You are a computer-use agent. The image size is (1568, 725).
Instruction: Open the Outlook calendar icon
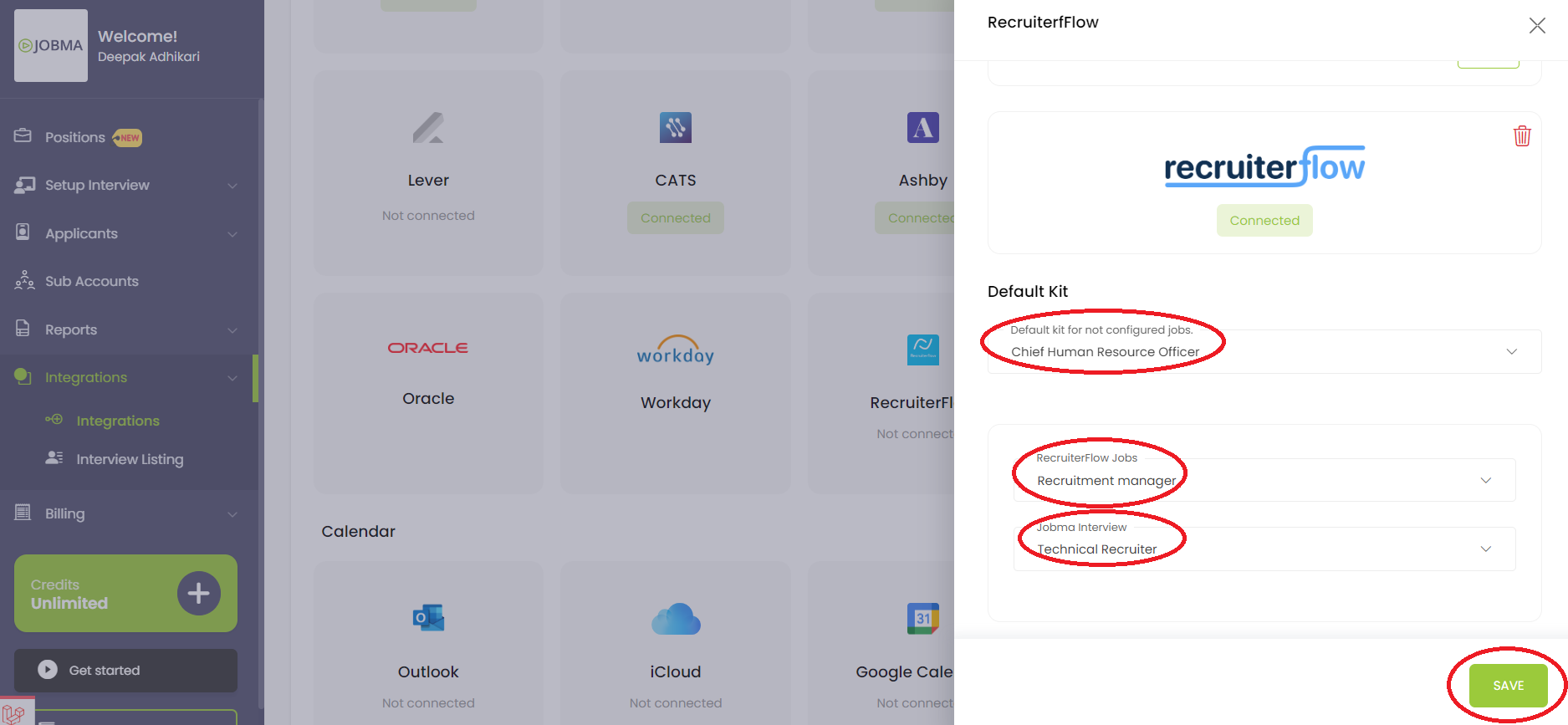(x=428, y=619)
